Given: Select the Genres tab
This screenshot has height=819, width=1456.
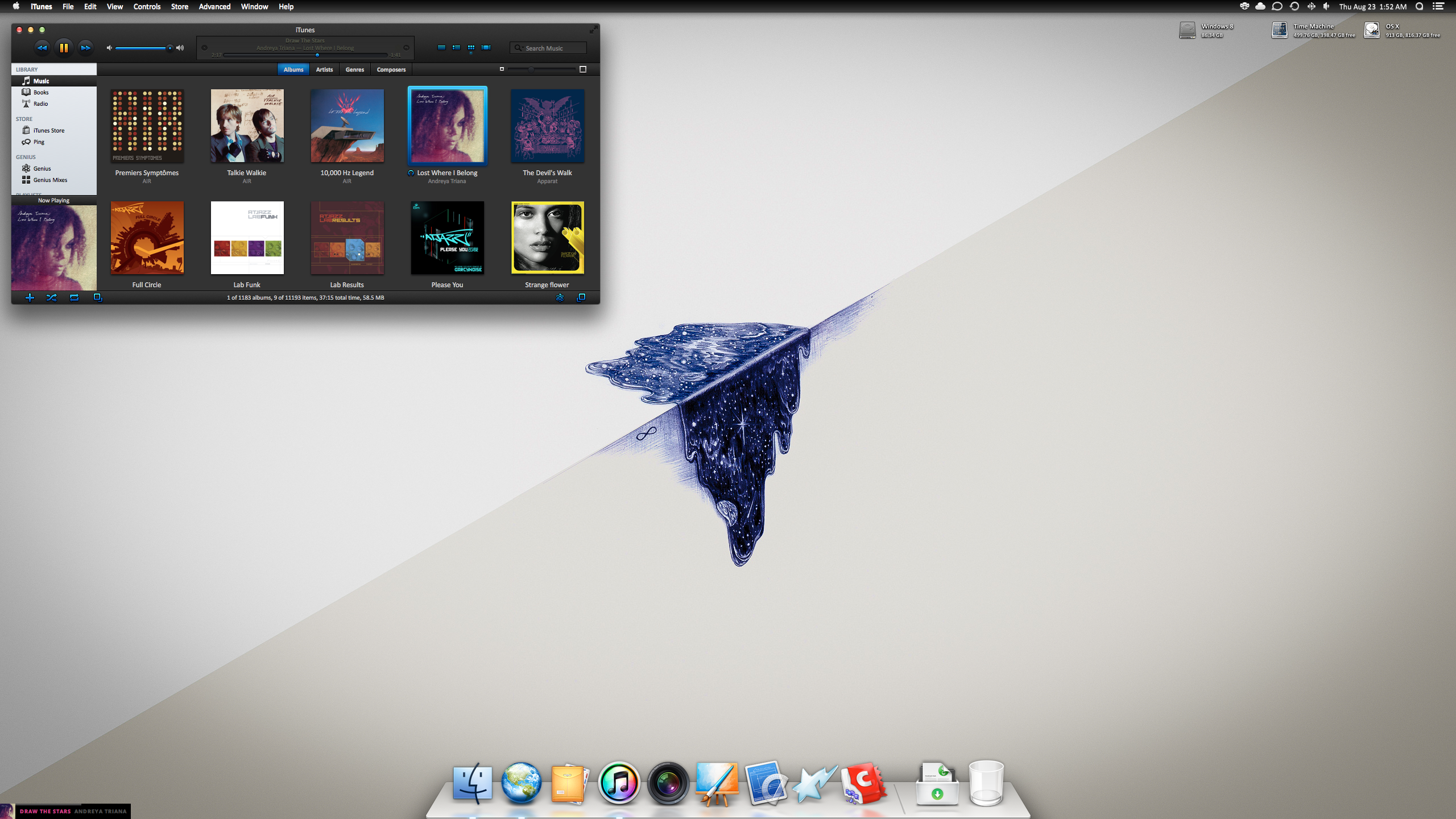Looking at the screenshot, I should [355, 69].
